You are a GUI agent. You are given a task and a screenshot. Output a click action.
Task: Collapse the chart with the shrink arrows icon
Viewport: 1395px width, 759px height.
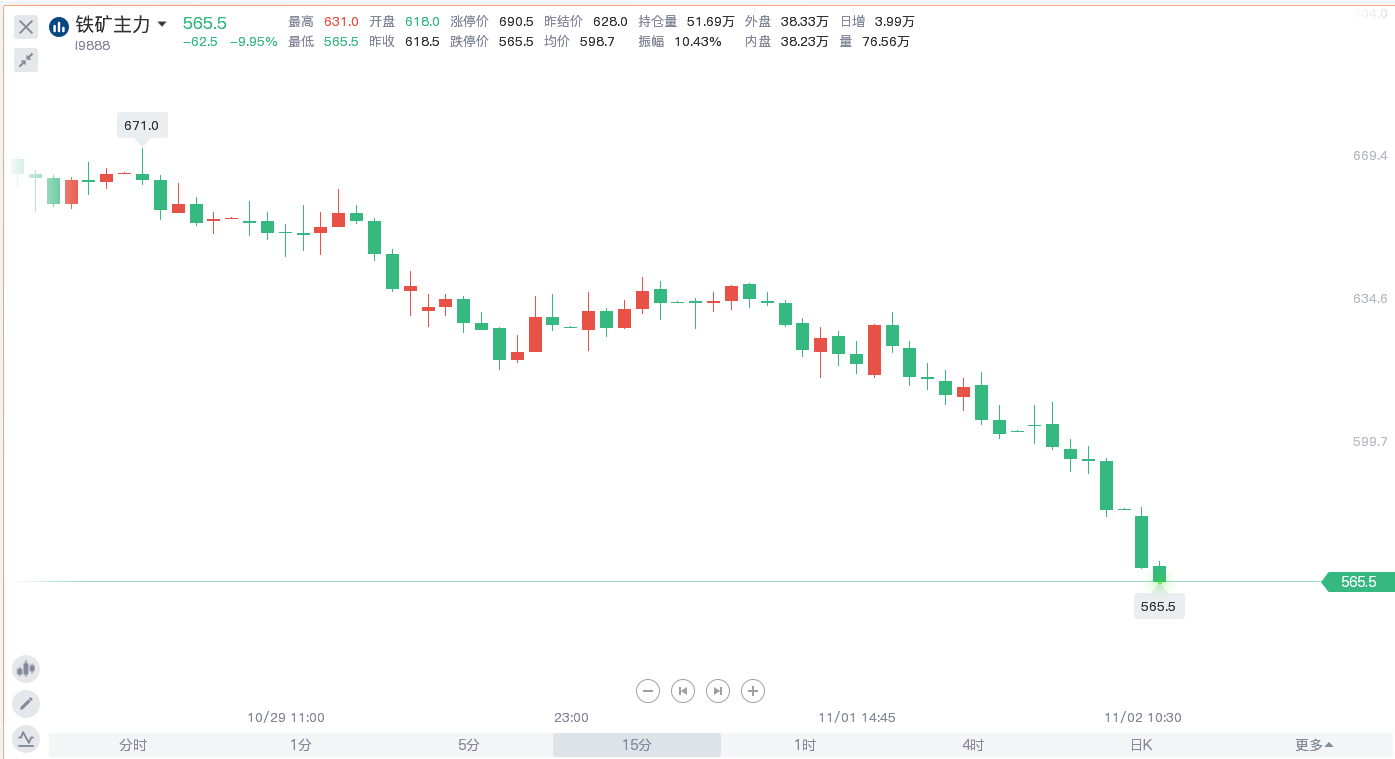click(26, 61)
